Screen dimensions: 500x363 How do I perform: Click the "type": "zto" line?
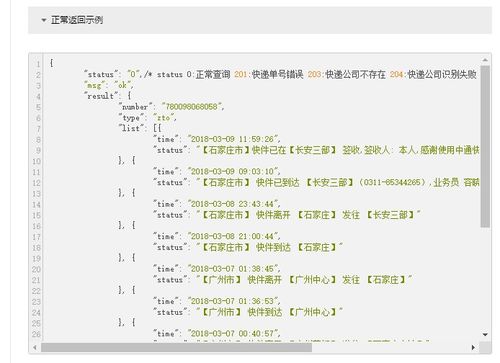coord(148,118)
